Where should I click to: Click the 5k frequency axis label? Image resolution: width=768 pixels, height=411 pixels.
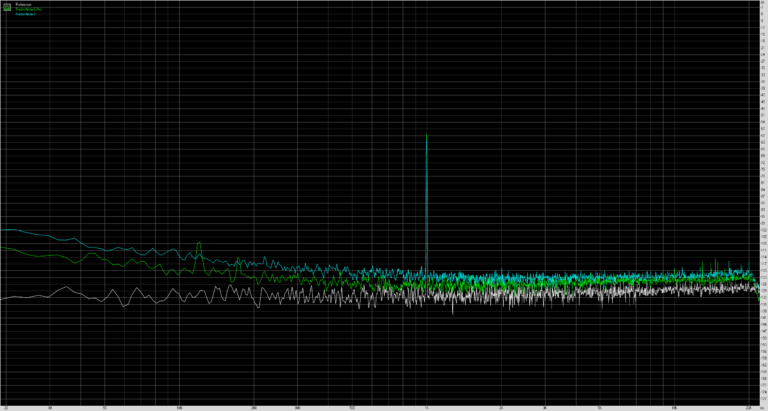[601, 407]
